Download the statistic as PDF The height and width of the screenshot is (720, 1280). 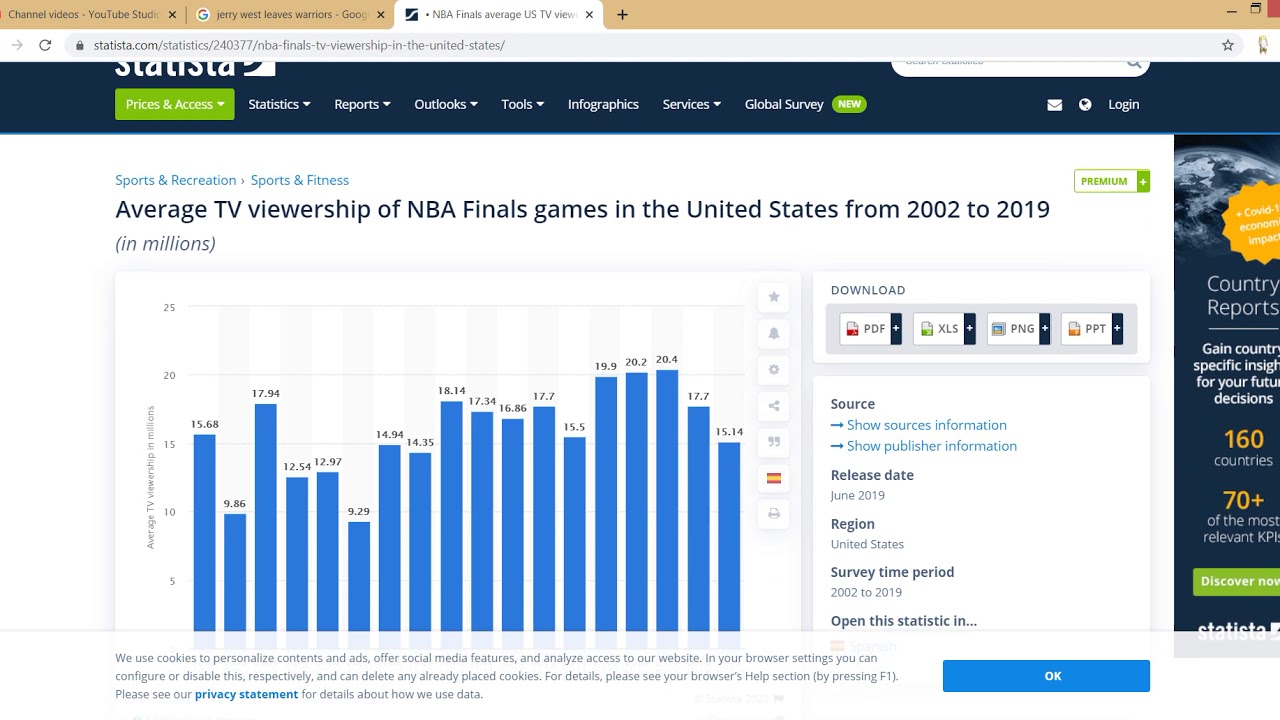[871, 328]
